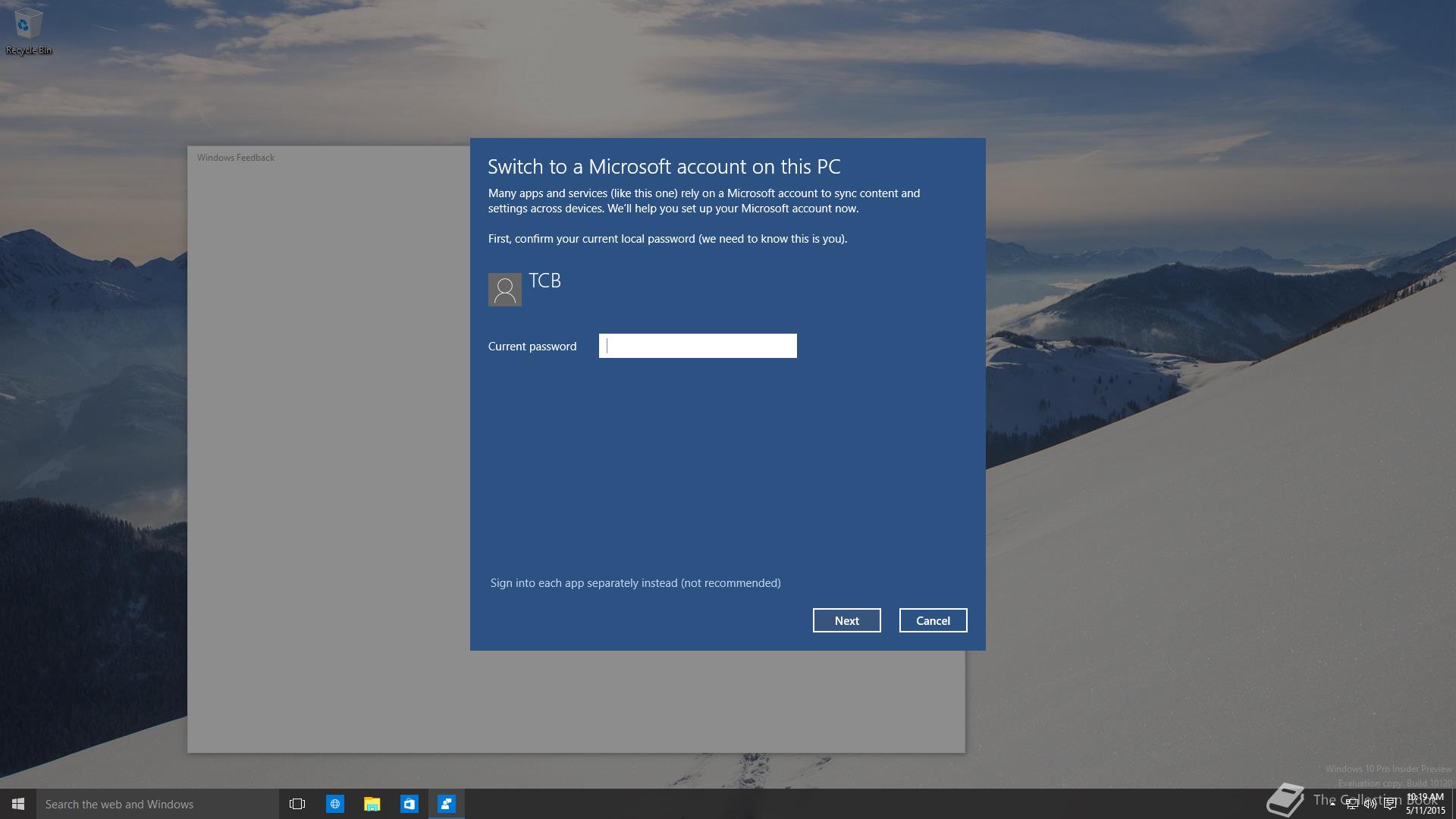
Task: Click the Windows Feedback window title
Action: pyautogui.click(x=236, y=158)
